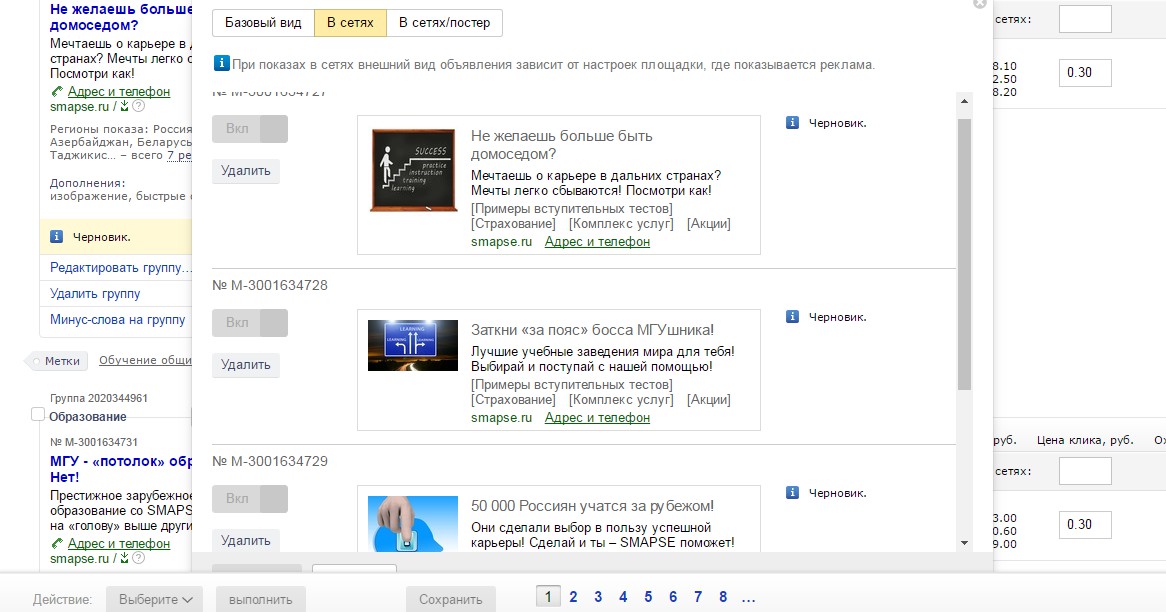Viewport: 1166px width, 612px height.
Task: Open the МГУ - «потолок» ad title
Action: pos(121,469)
